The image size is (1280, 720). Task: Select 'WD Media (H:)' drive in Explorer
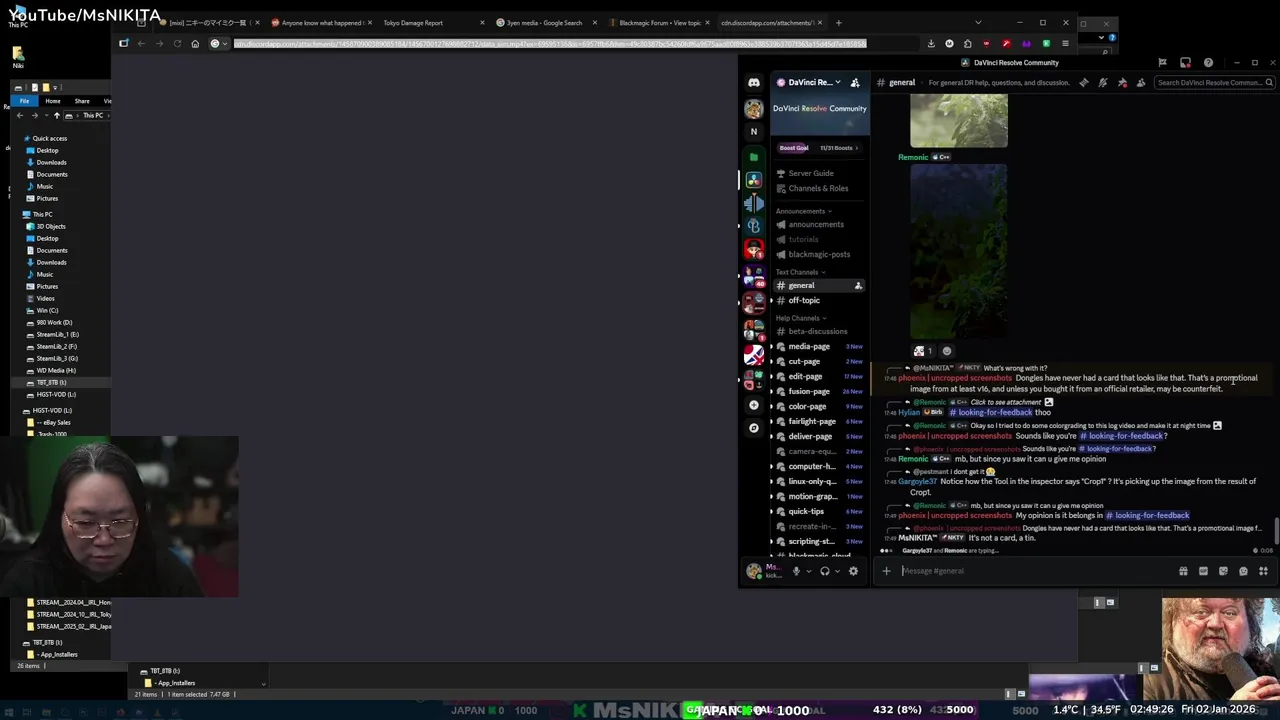(56, 371)
